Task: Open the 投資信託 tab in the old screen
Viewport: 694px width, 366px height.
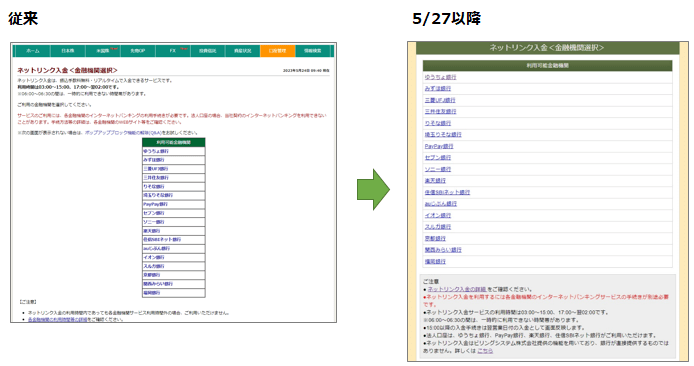Action: point(208,51)
